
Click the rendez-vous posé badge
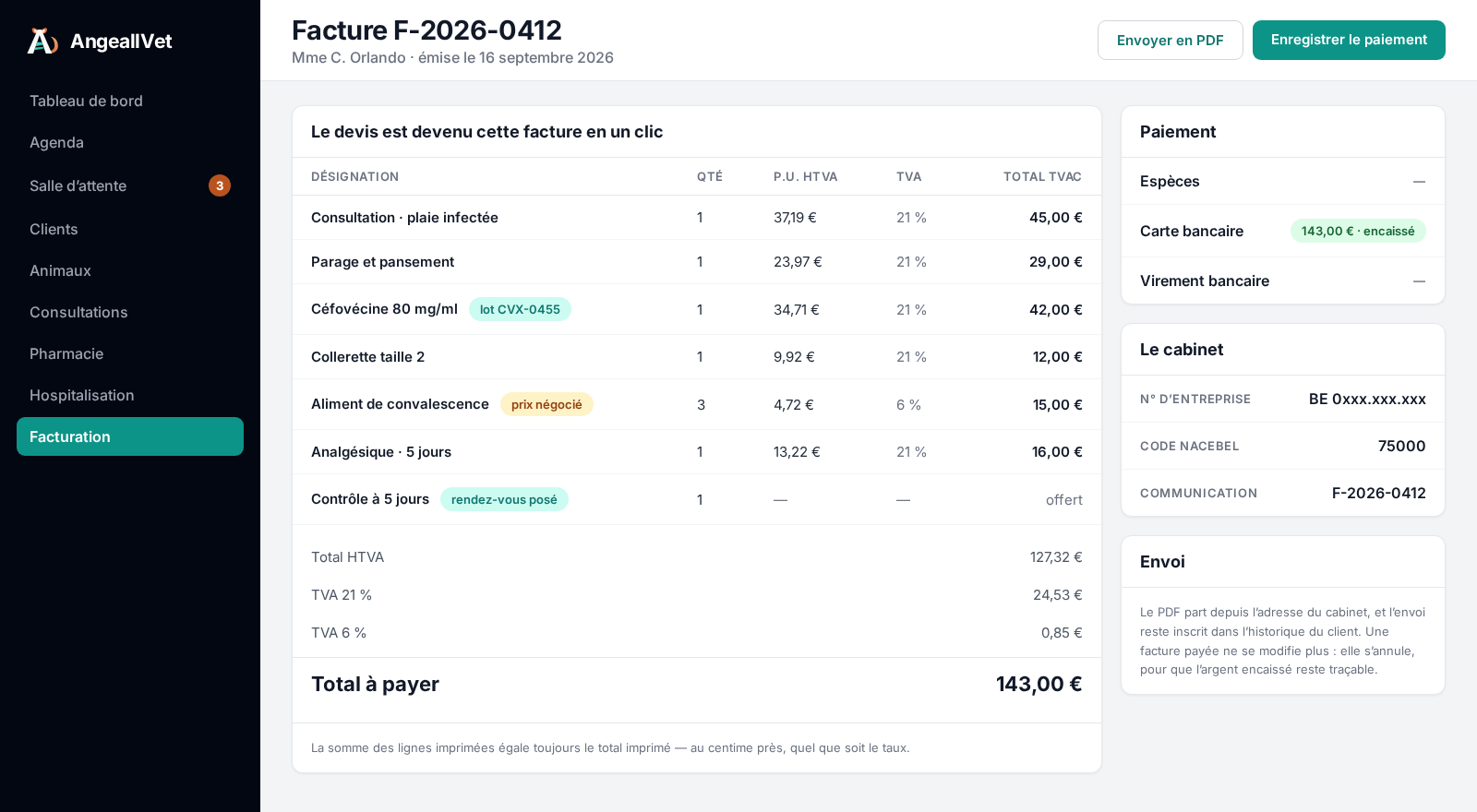504,499
